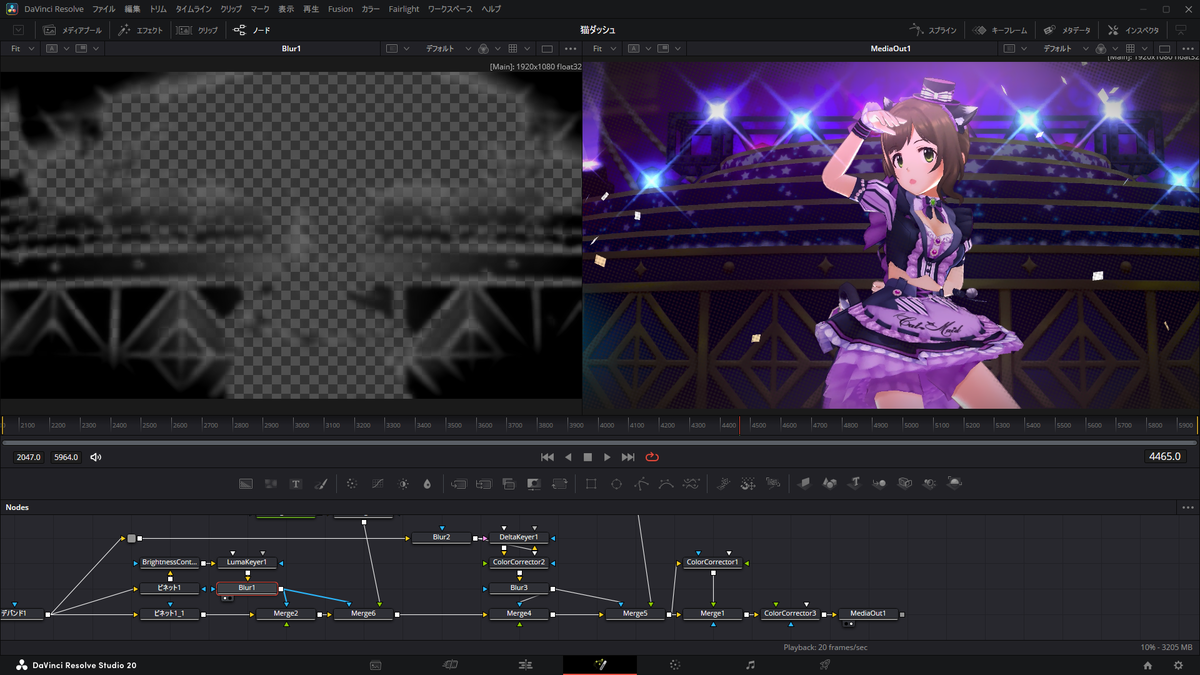
Task: Open the Fusion menu
Action: (340, 9)
